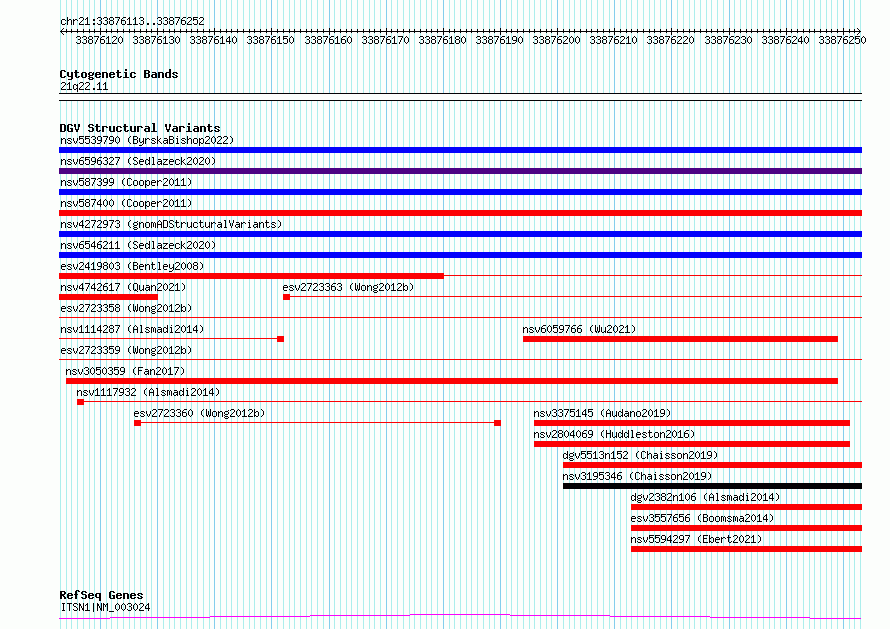This screenshot has height=629, width=890.
Task: Click the RefSeq Genes track heading
Action: [x=101, y=596]
